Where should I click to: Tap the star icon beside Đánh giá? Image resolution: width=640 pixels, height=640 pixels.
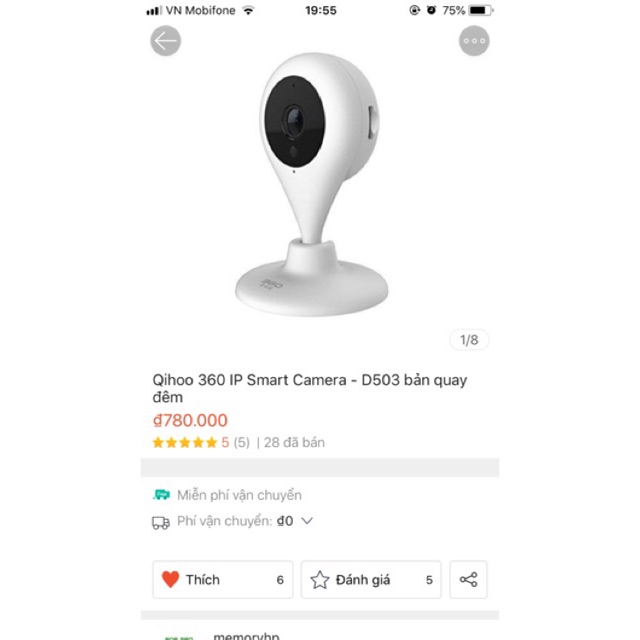pyautogui.click(x=320, y=580)
